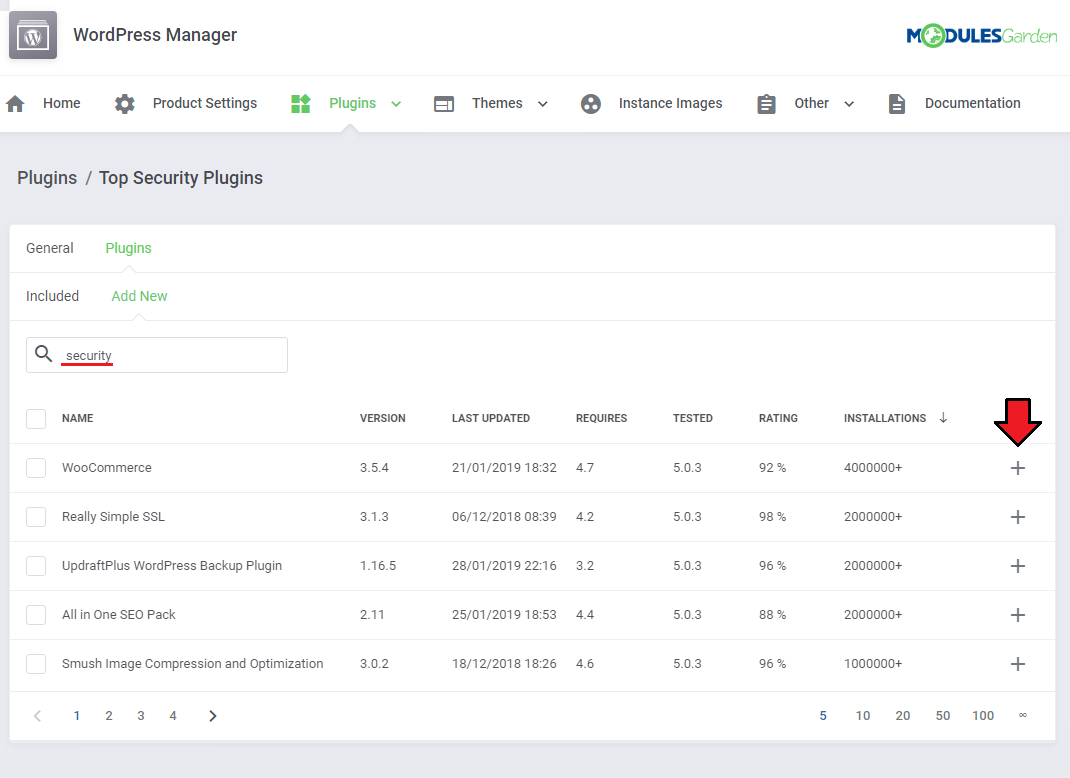The width and height of the screenshot is (1070, 778).
Task: Click Really Simple SSL plugin name
Action: pyautogui.click(x=113, y=517)
